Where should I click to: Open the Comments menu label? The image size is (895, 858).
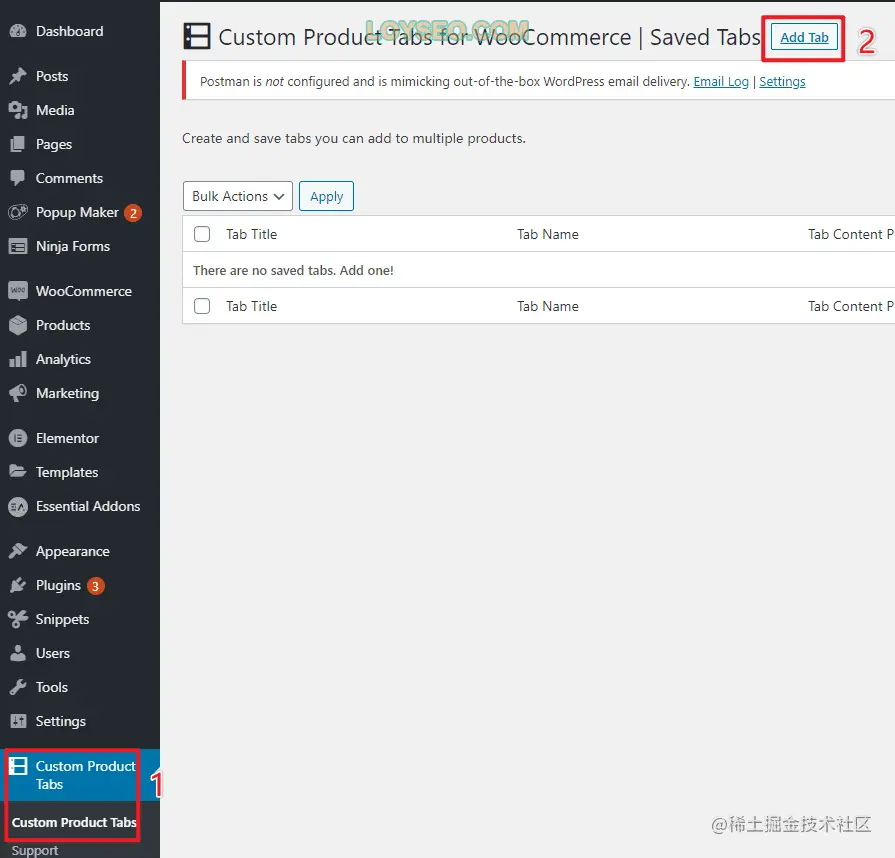tap(69, 178)
